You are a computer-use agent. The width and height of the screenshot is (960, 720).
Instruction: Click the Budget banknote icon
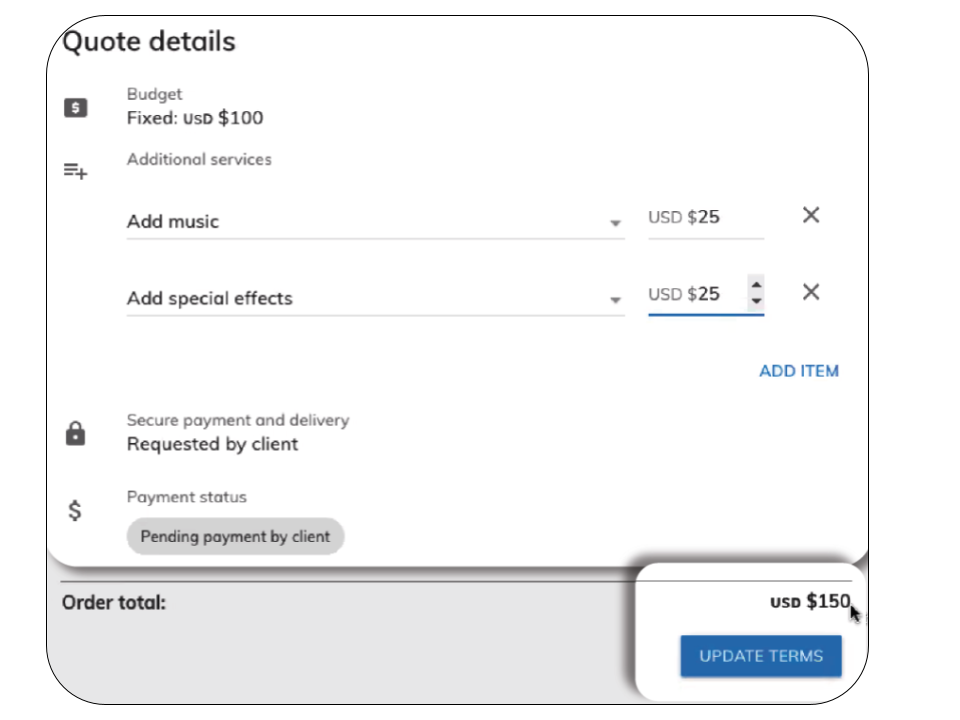click(76, 107)
